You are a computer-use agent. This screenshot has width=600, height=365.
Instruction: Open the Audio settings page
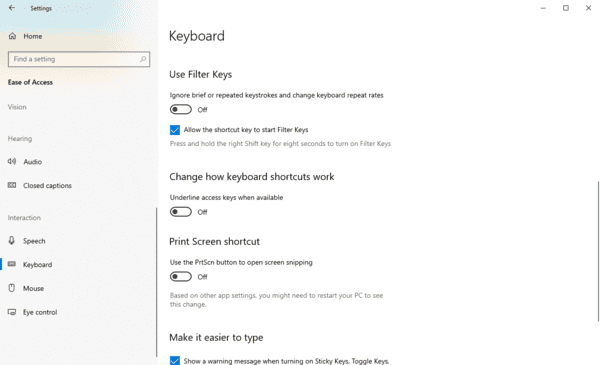33,161
